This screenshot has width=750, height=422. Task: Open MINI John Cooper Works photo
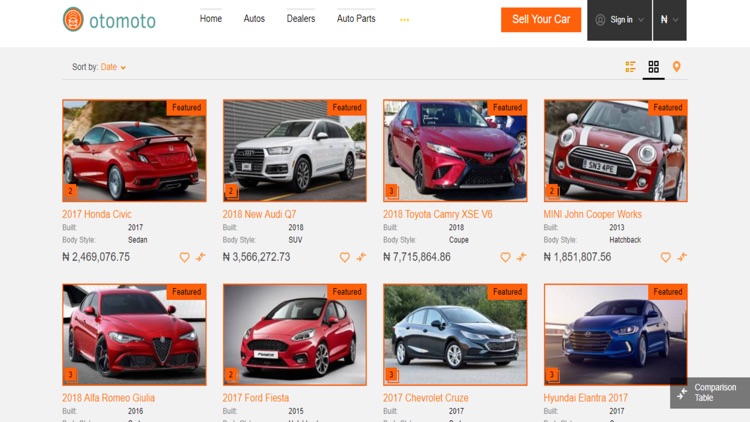tap(616, 150)
